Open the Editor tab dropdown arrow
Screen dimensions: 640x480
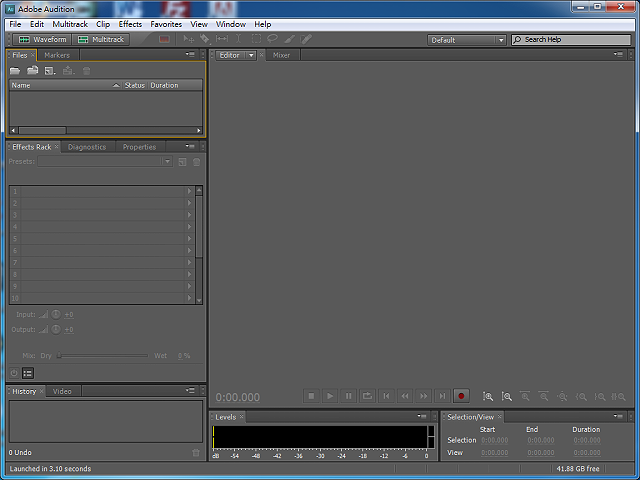[251, 55]
